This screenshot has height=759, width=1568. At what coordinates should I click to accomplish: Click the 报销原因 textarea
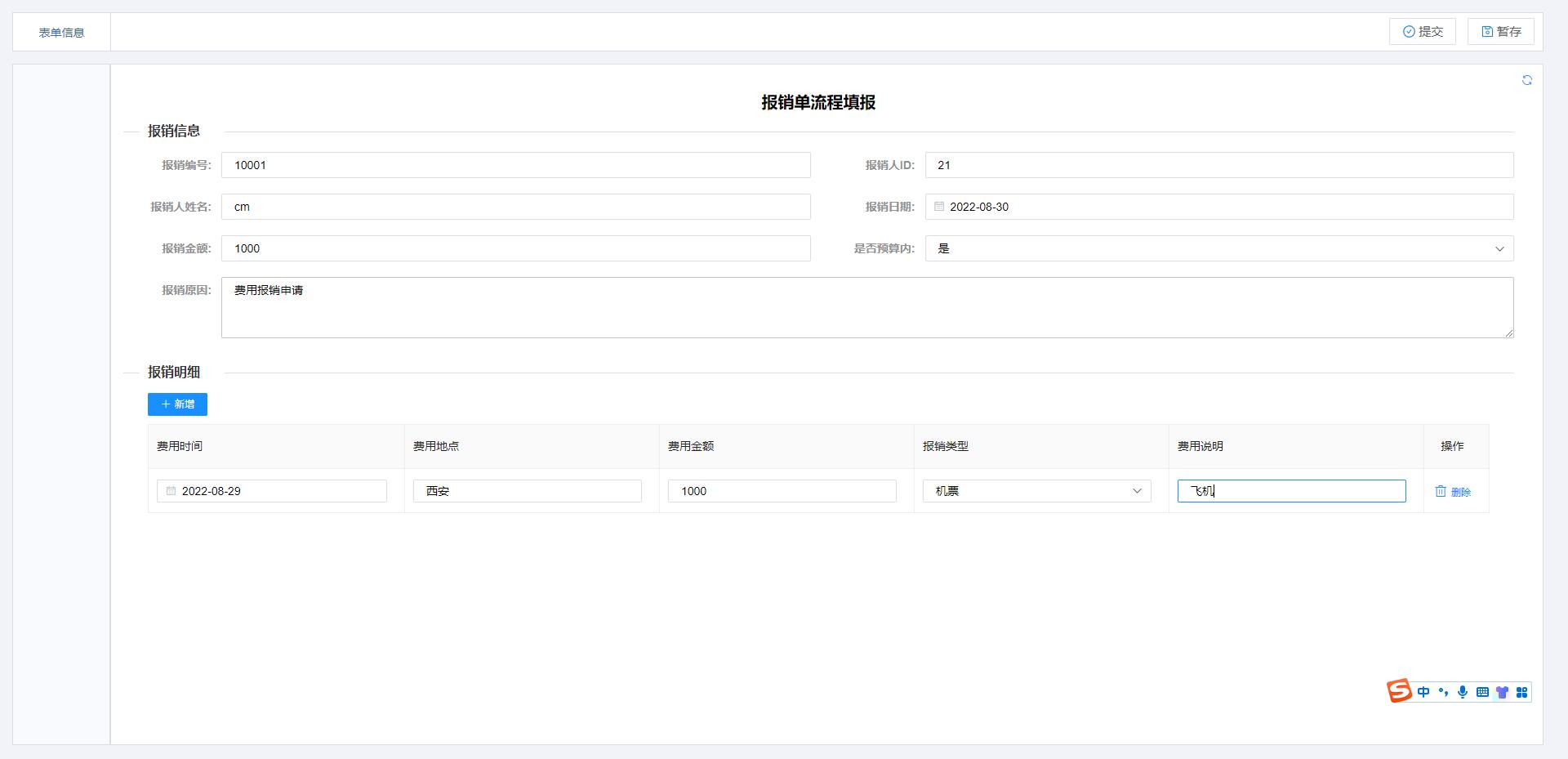tap(866, 307)
